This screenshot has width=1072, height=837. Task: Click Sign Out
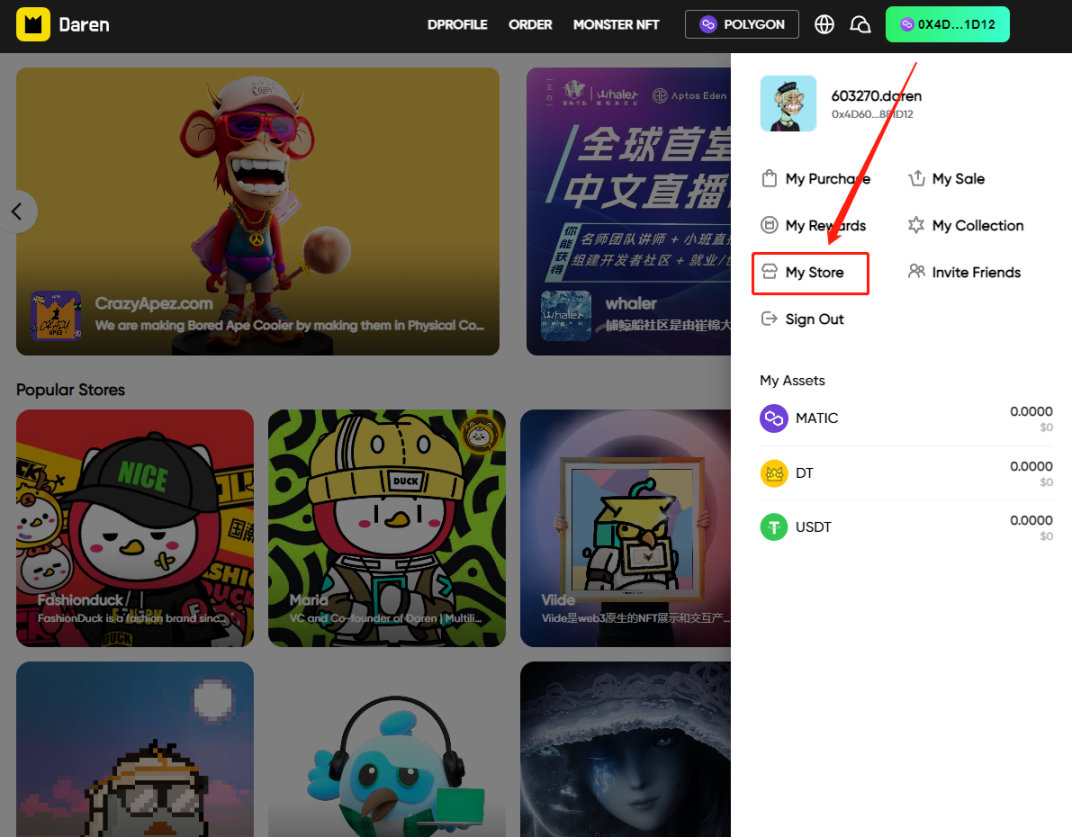pos(803,319)
